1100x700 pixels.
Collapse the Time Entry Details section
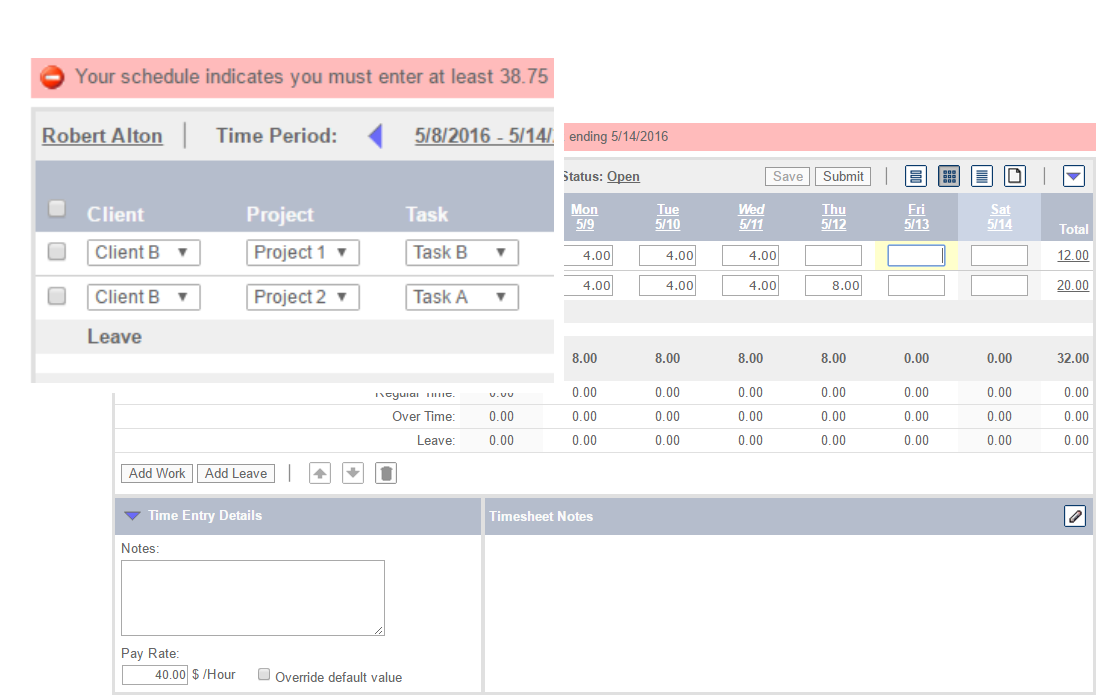pos(132,516)
